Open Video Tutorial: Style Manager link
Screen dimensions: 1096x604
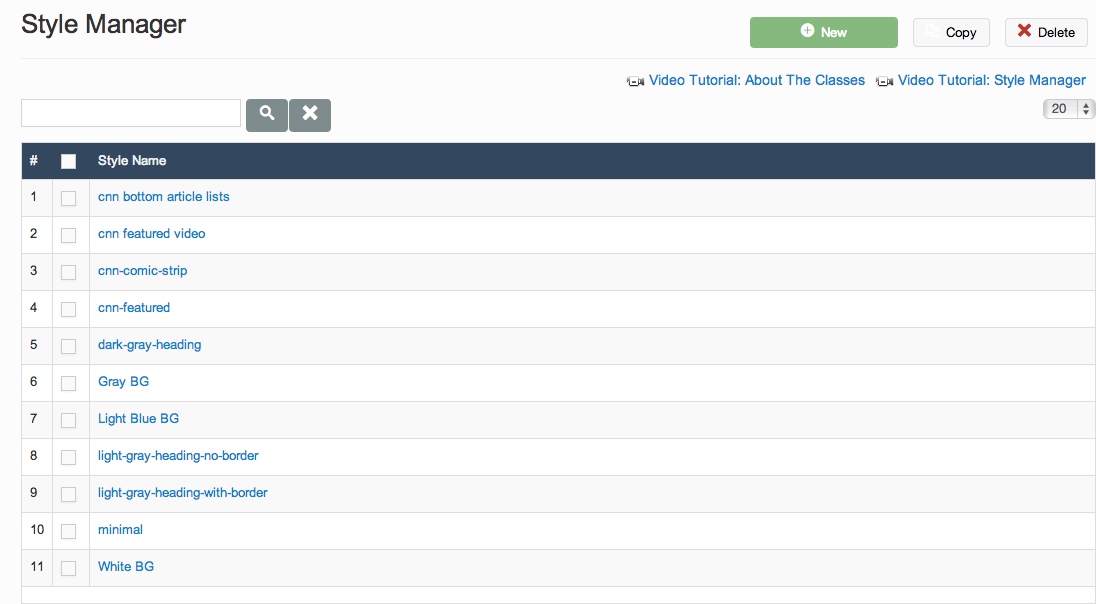992,80
